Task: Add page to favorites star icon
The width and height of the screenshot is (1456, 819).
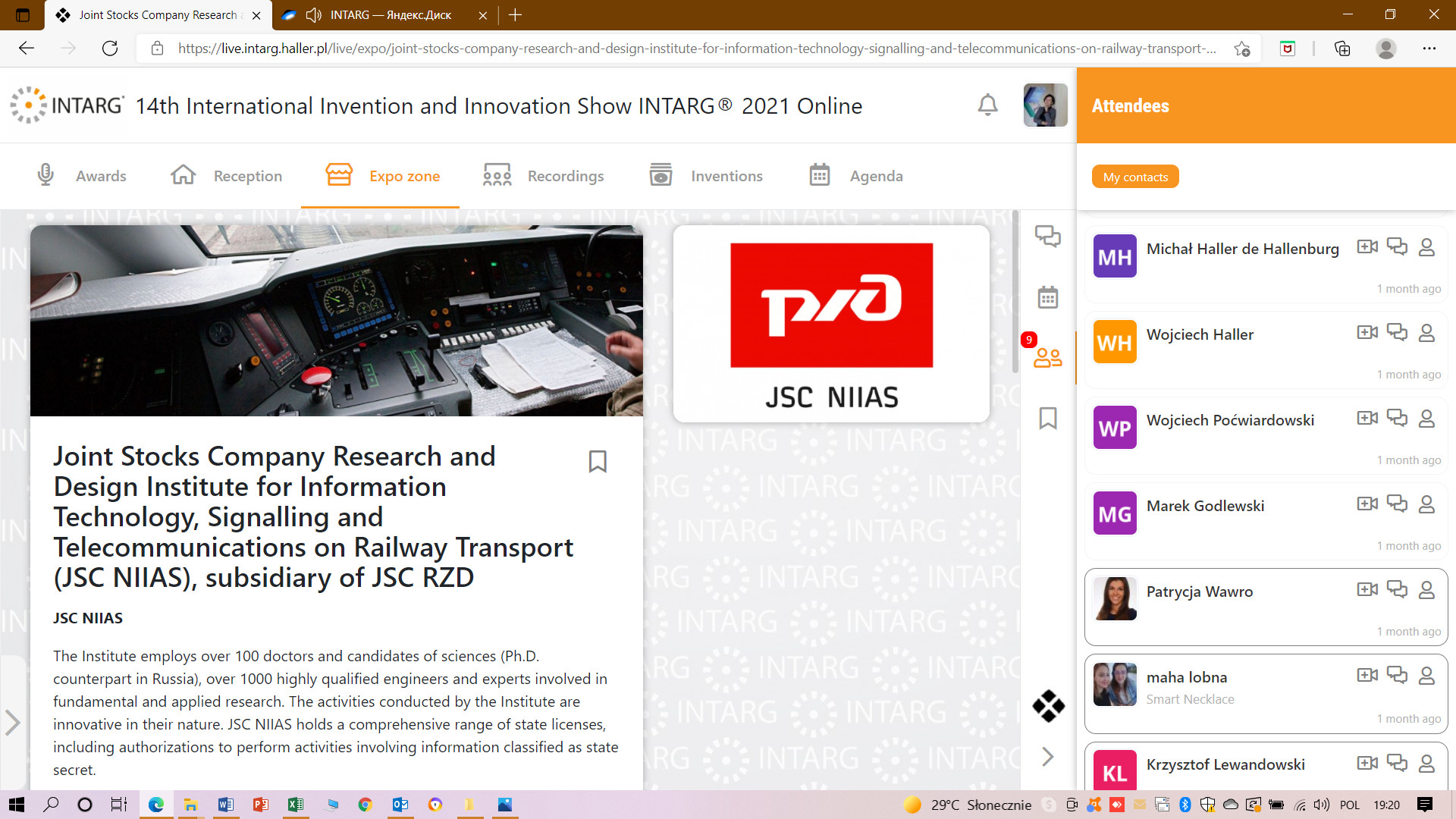Action: pyautogui.click(x=1242, y=49)
